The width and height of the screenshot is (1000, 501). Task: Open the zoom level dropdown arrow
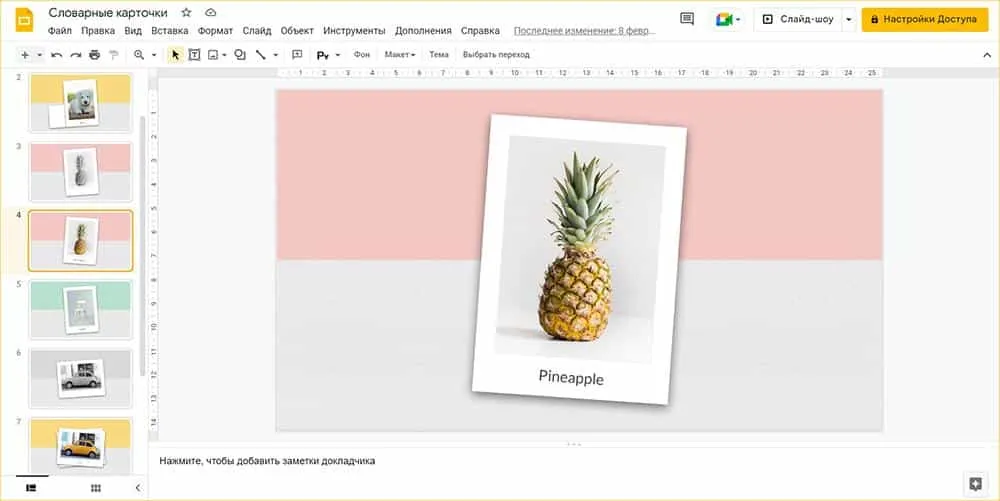(x=154, y=55)
